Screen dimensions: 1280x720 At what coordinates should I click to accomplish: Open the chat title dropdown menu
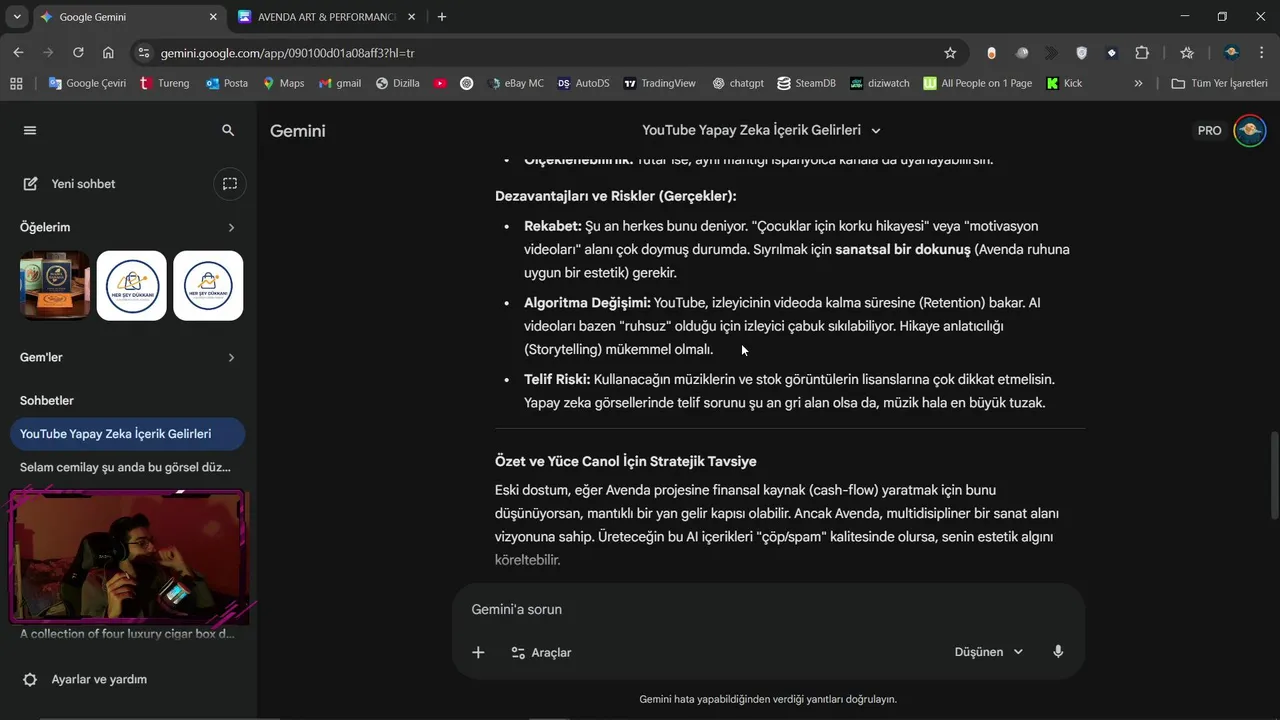coord(876,131)
